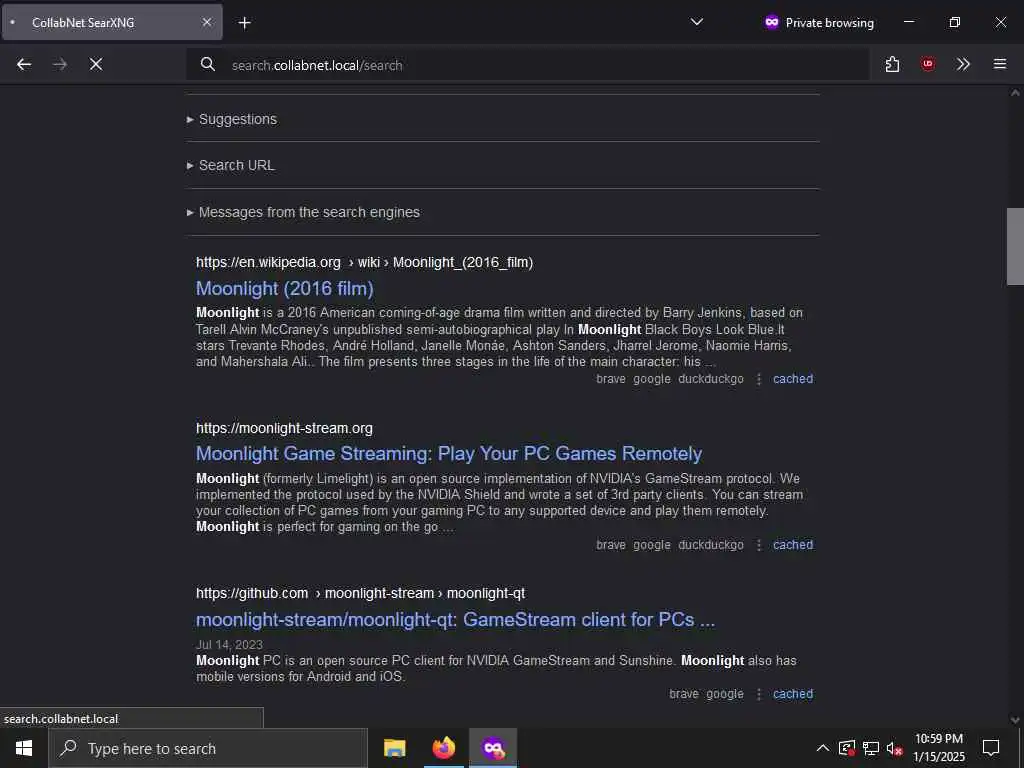The width and height of the screenshot is (1024, 768).
Task: Click google label on moonlight-qt result
Action: [725, 694]
